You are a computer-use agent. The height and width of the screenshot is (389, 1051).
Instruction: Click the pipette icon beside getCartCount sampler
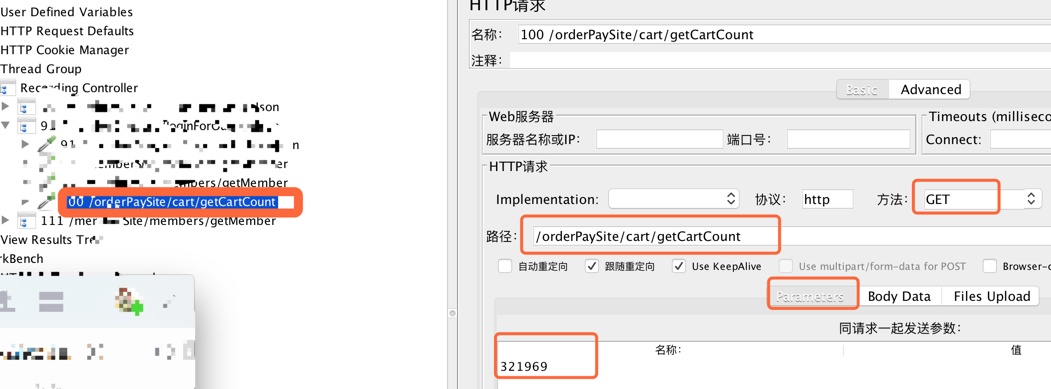46,201
